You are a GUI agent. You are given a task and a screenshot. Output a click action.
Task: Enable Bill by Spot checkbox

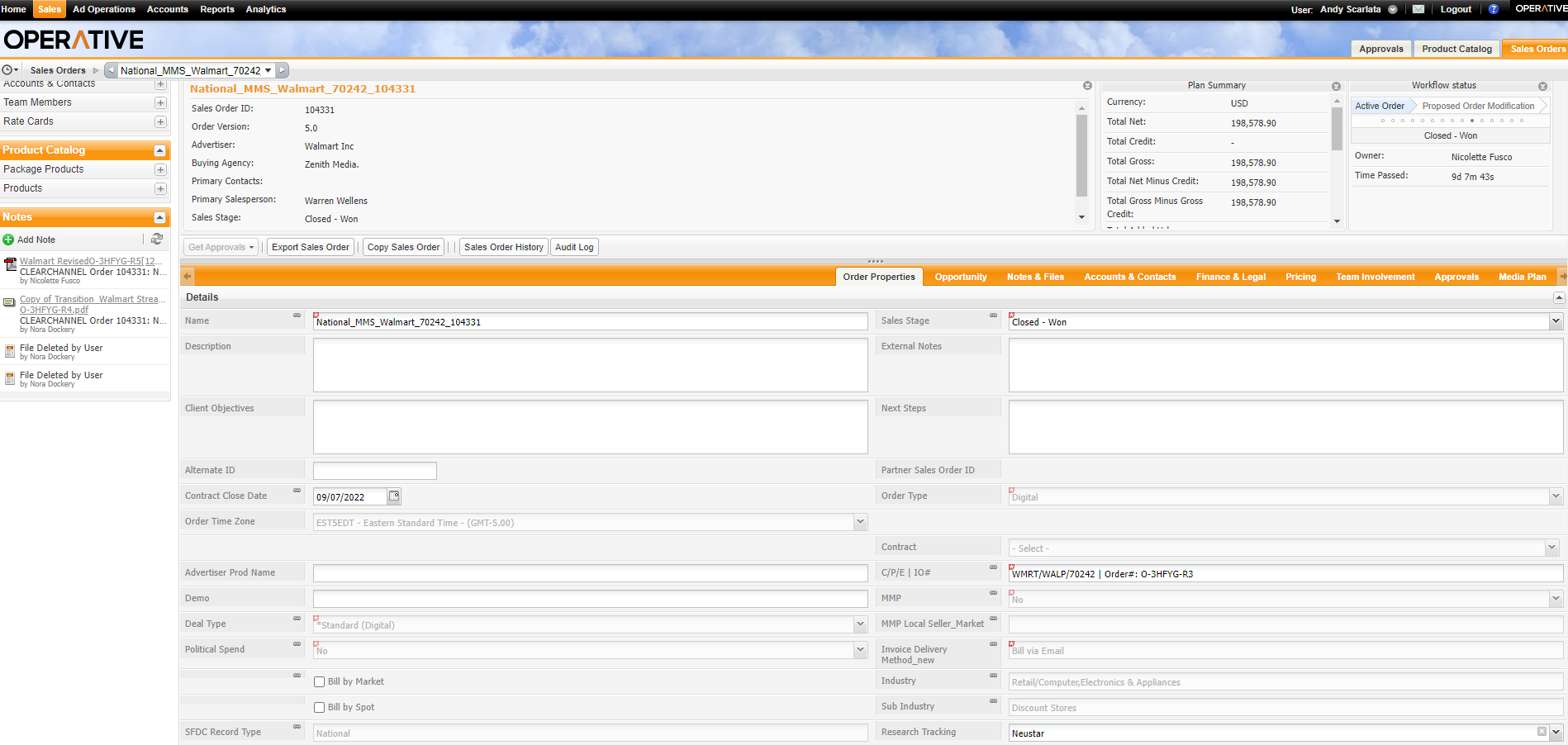coord(319,708)
